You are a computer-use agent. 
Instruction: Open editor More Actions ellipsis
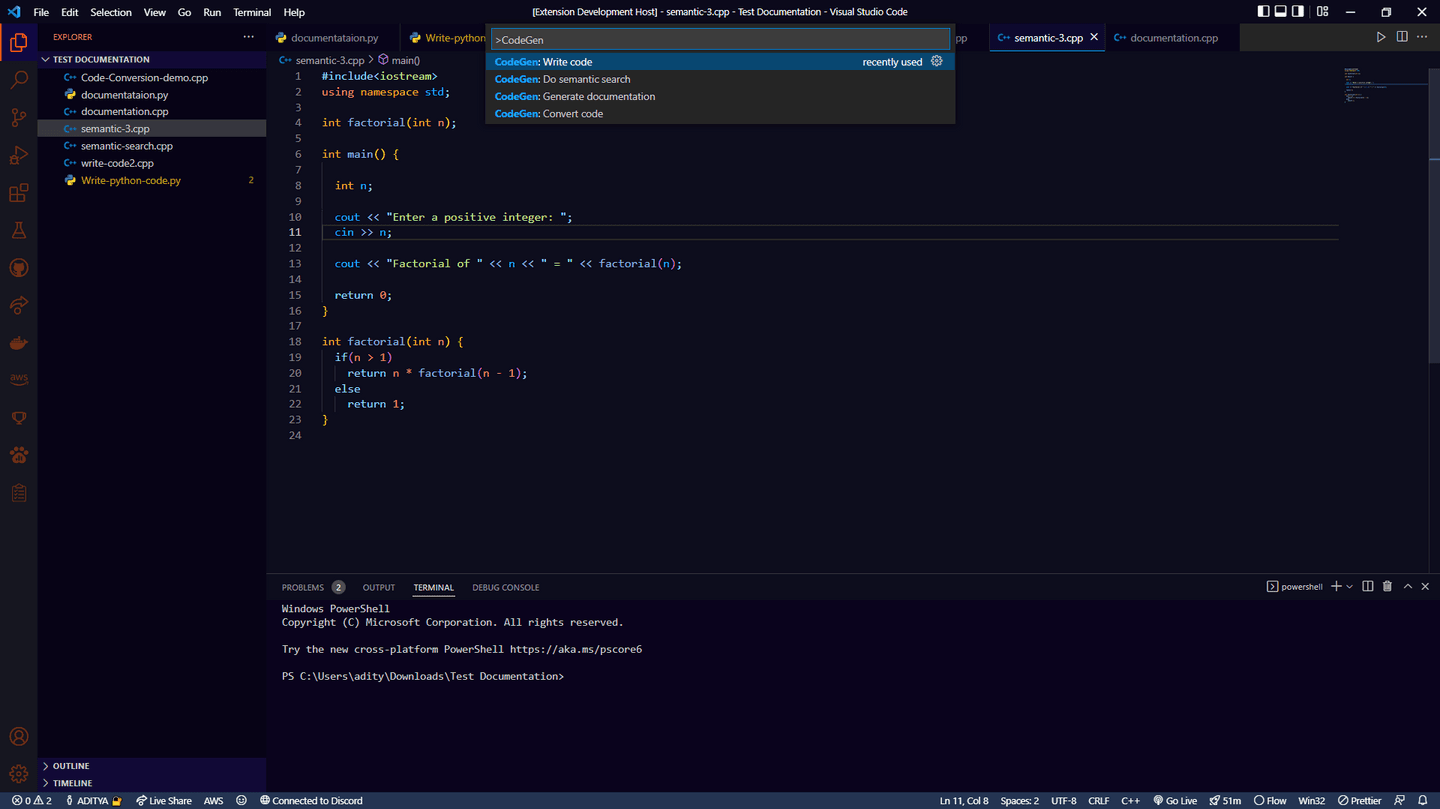click(1422, 37)
